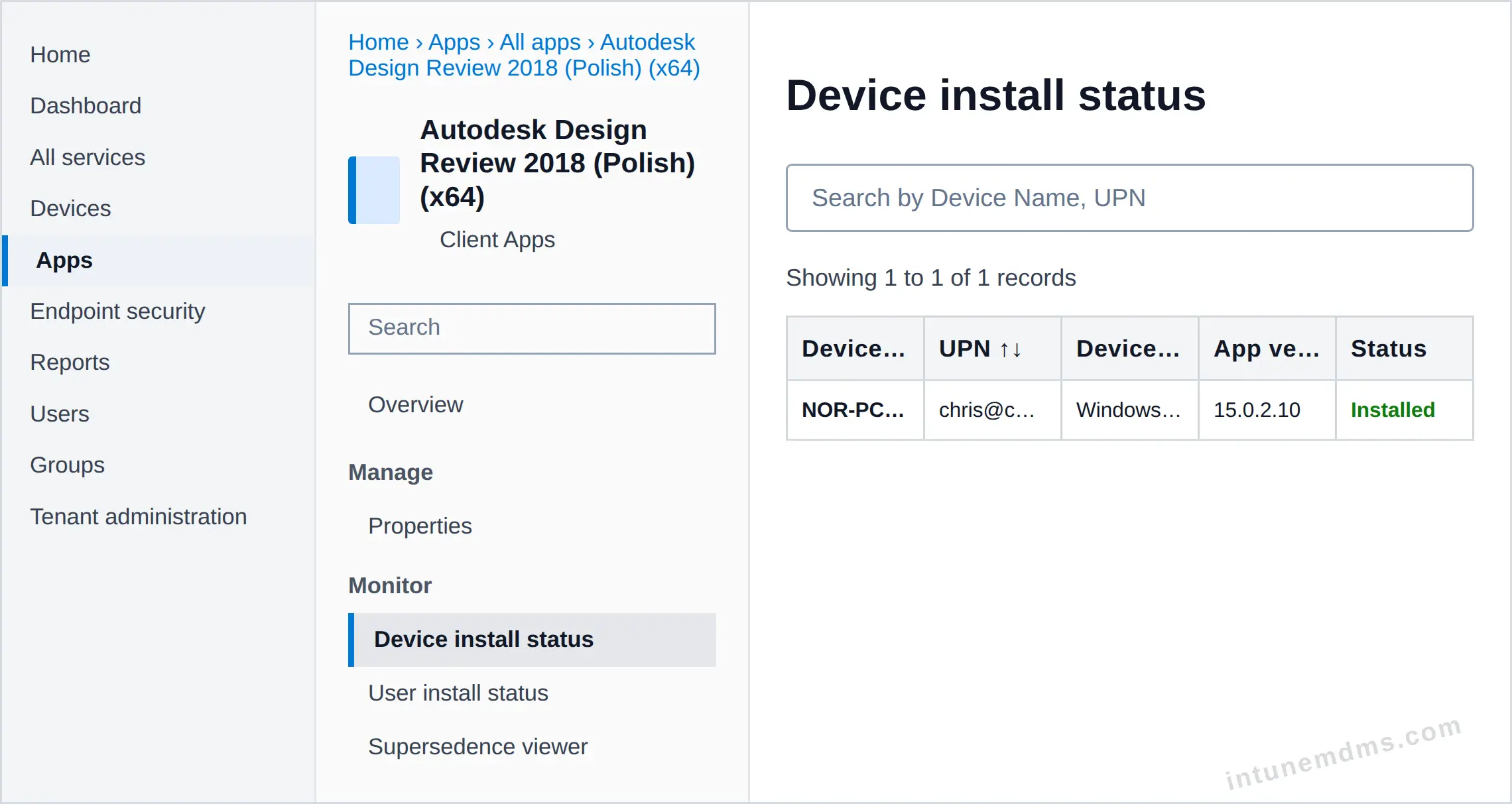
Task: Open All services in sidebar
Action: point(88,157)
